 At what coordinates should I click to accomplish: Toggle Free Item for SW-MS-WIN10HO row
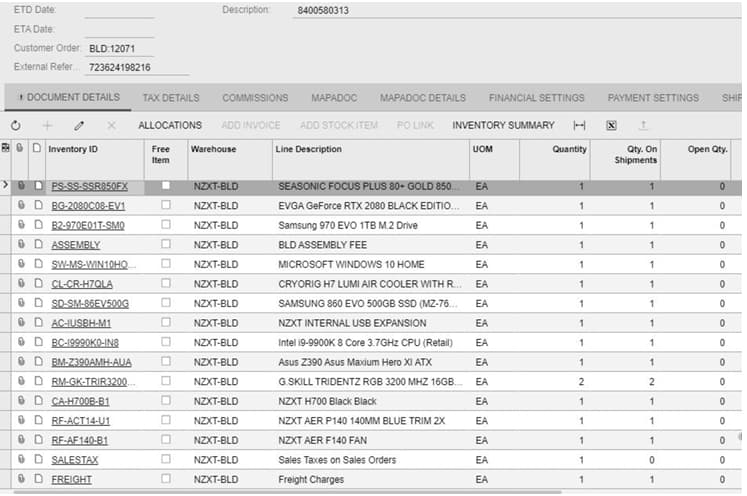[x=166, y=263]
